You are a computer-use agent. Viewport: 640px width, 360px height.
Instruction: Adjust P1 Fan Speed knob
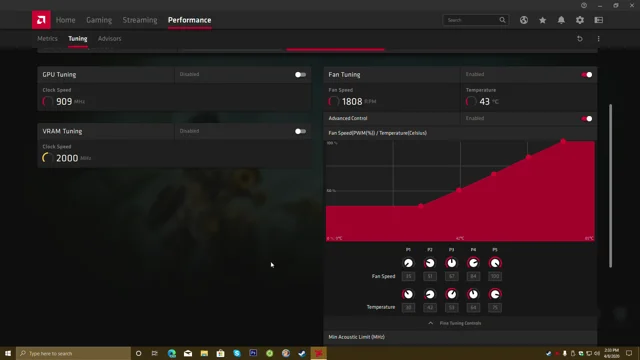408,263
